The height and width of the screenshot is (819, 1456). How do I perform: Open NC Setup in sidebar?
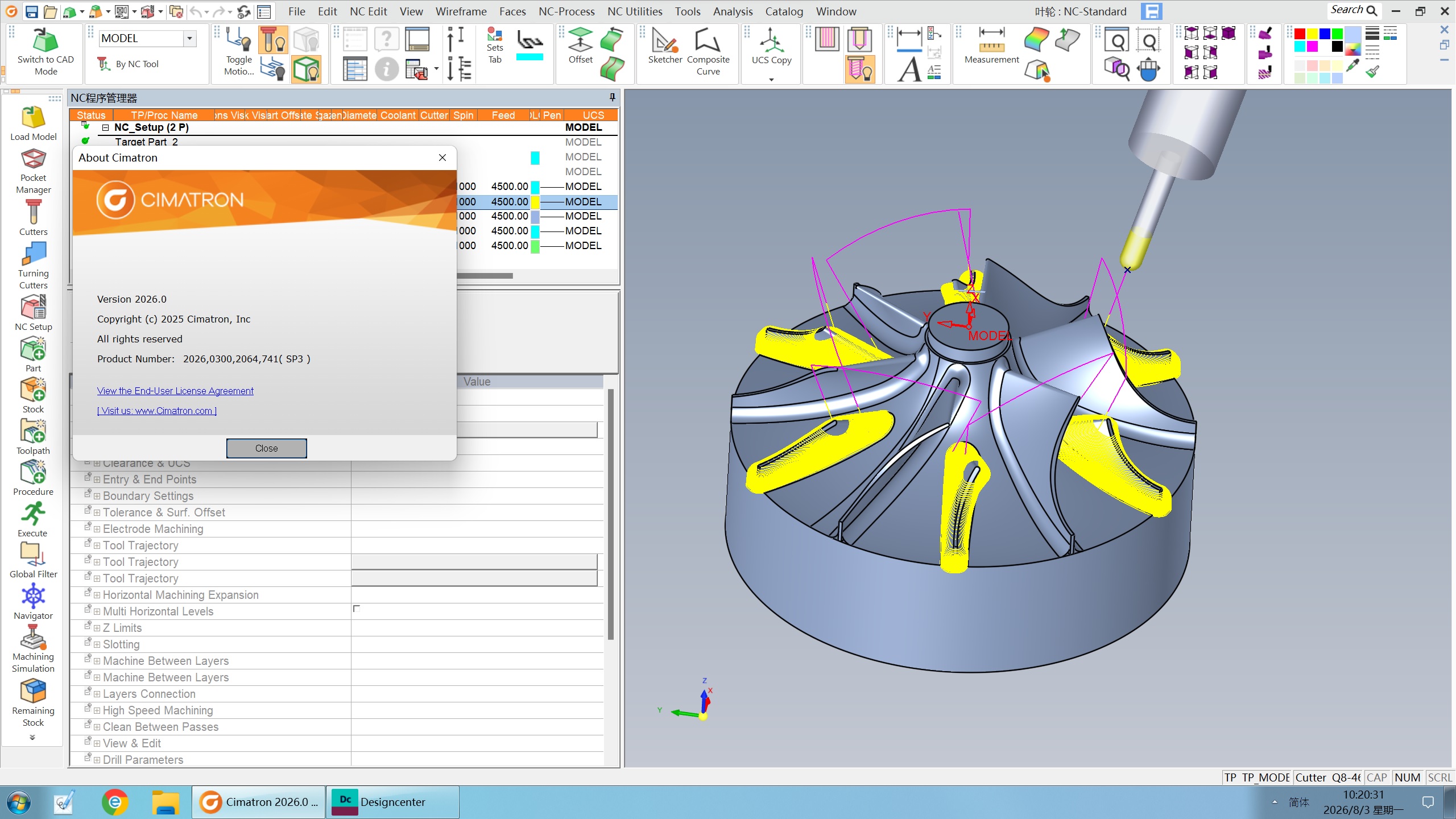[33, 313]
